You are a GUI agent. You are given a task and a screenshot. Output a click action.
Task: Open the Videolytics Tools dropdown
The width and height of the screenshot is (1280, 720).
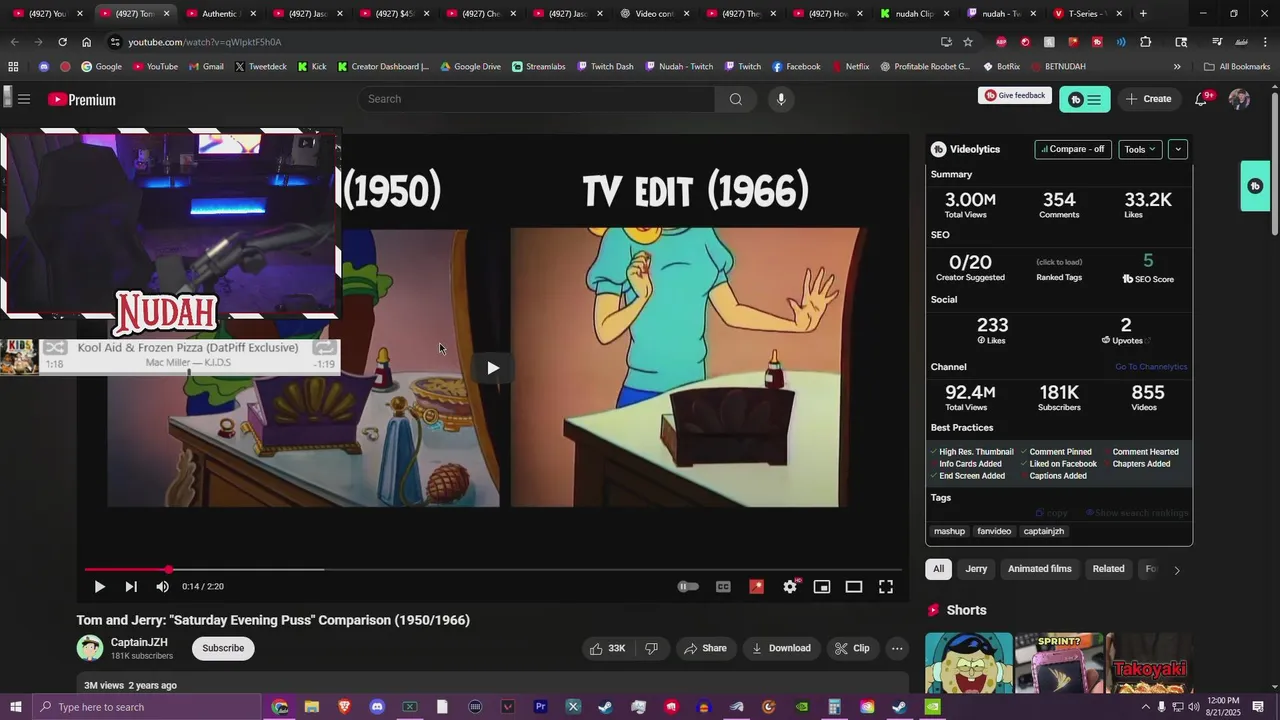pos(1140,149)
